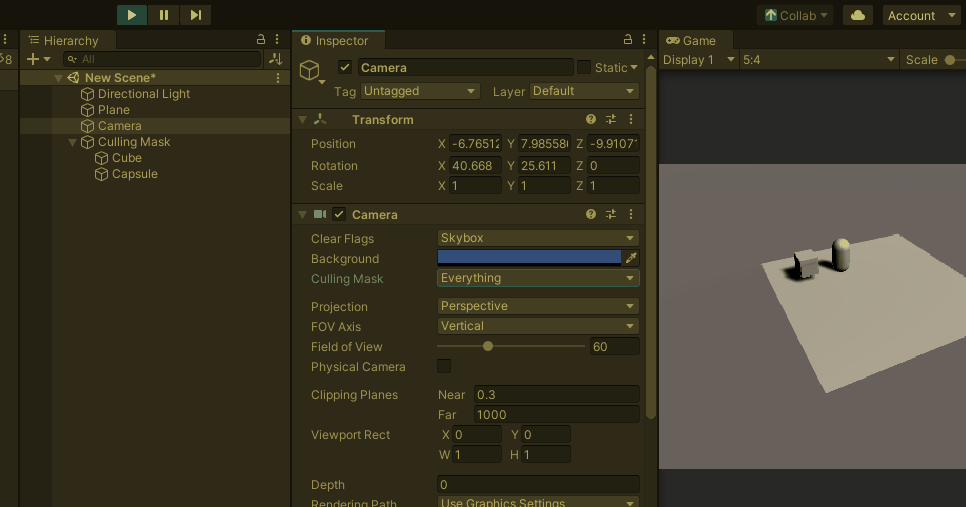Open Camera component help icon
The width and height of the screenshot is (966, 507).
[x=591, y=214]
